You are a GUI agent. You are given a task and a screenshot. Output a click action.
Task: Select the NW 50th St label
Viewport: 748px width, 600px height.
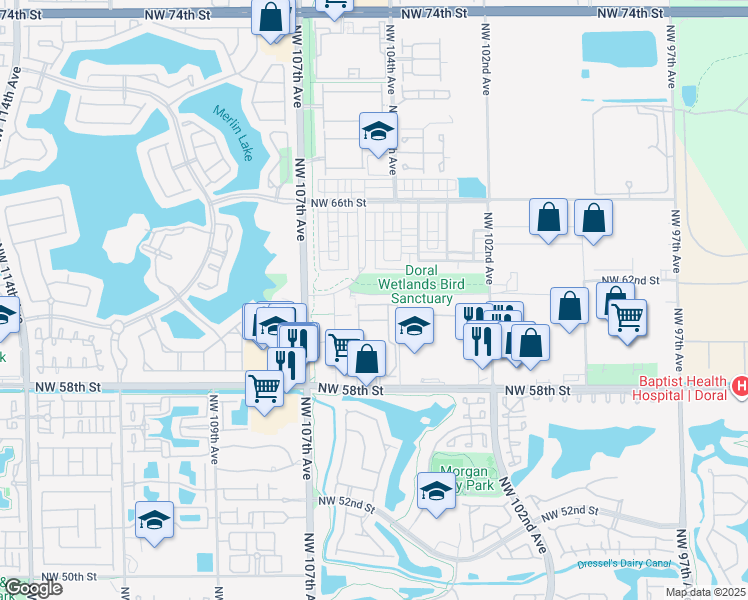coord(69,577)
